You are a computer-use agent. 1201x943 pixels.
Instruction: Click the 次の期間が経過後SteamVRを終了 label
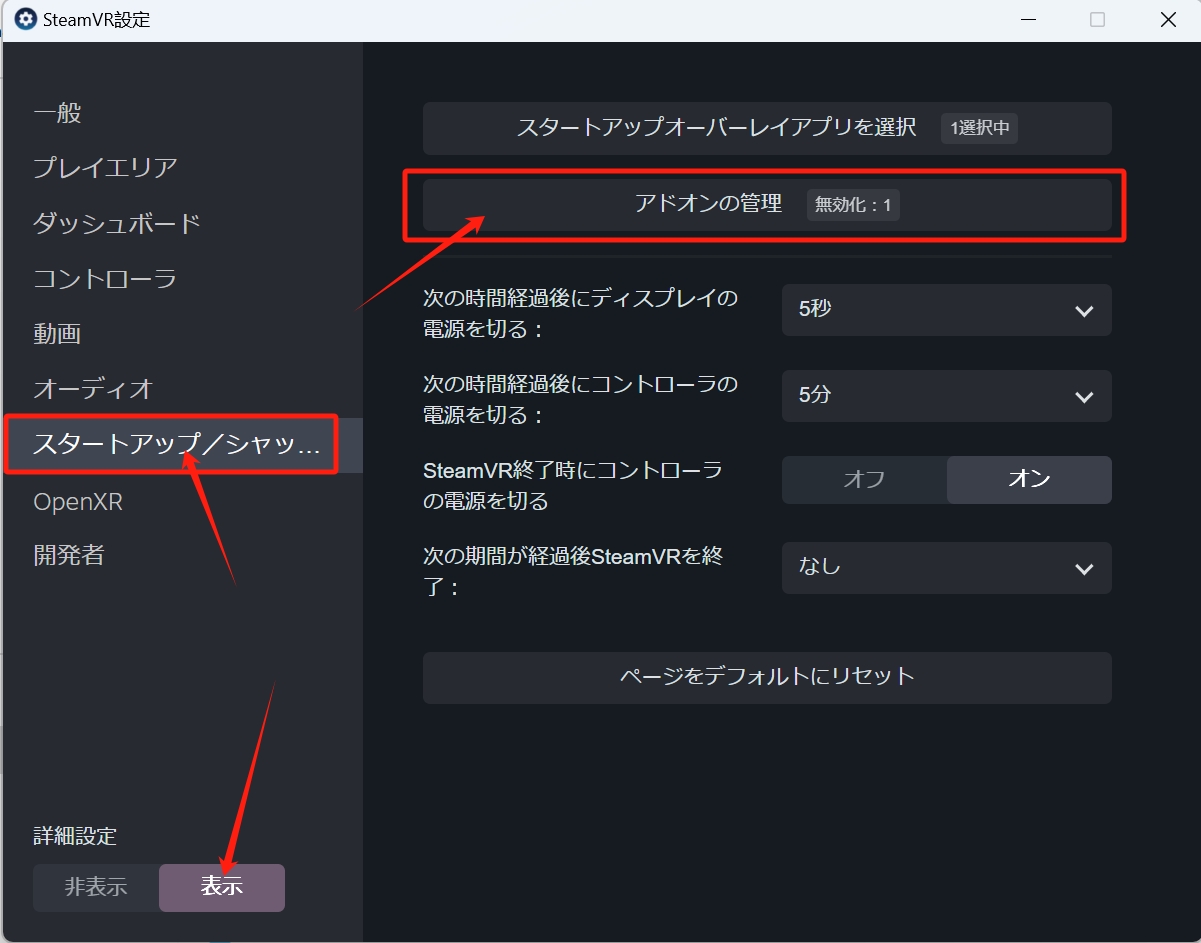(x=574, y=571)
